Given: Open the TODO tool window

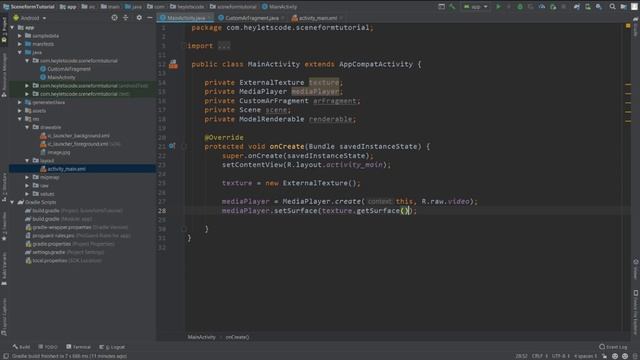Looking at the screenshot, I should coord(48,347).
